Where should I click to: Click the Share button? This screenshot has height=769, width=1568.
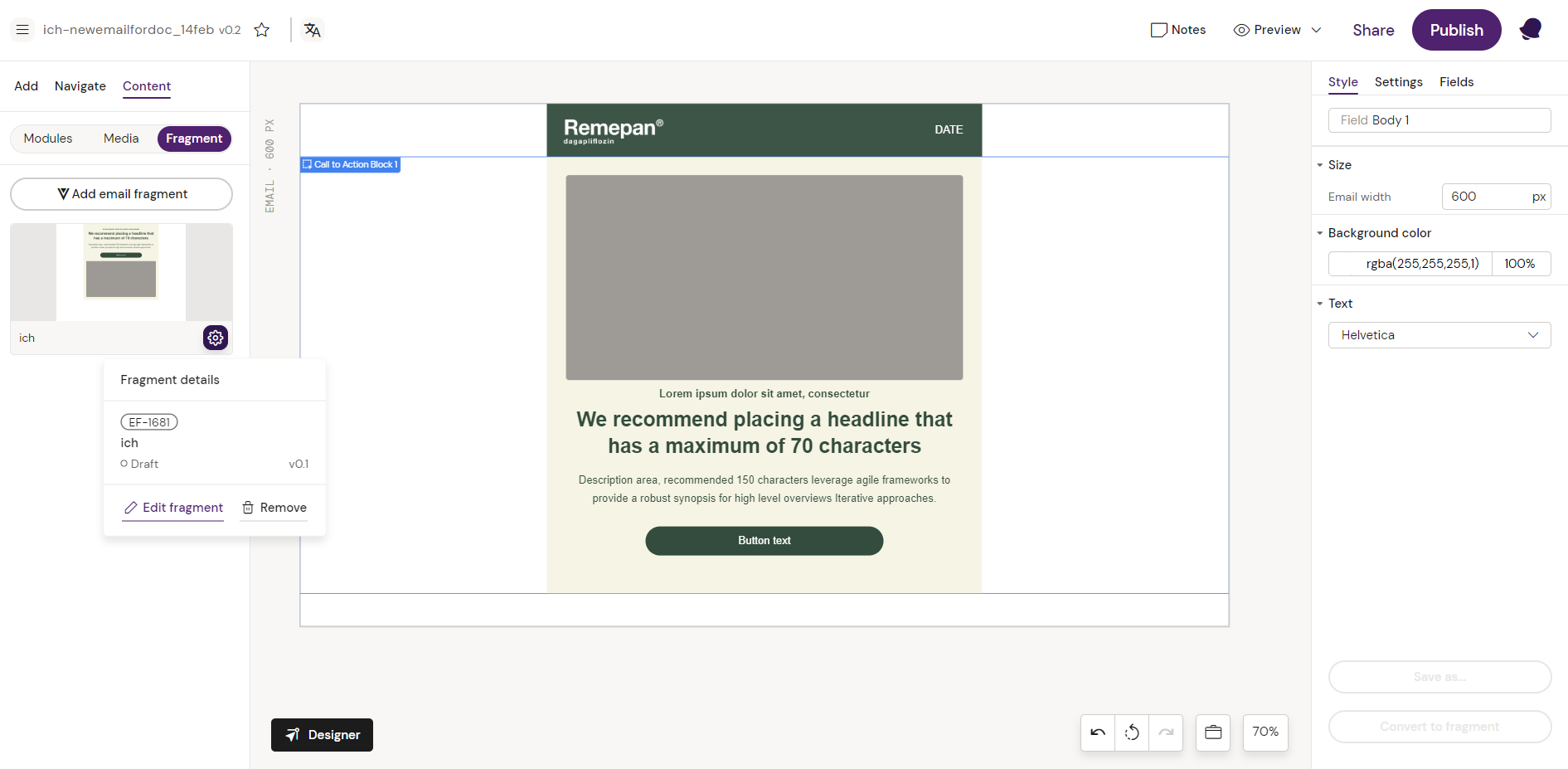pyautogui.click(x=1373, y=30)
